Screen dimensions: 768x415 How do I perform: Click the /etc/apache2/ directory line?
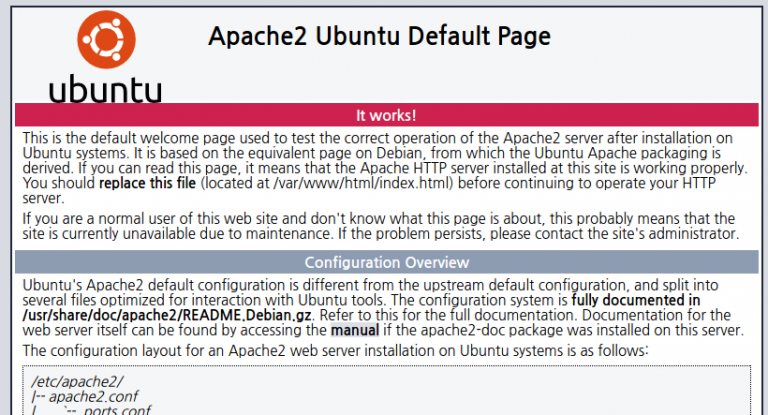77,381
